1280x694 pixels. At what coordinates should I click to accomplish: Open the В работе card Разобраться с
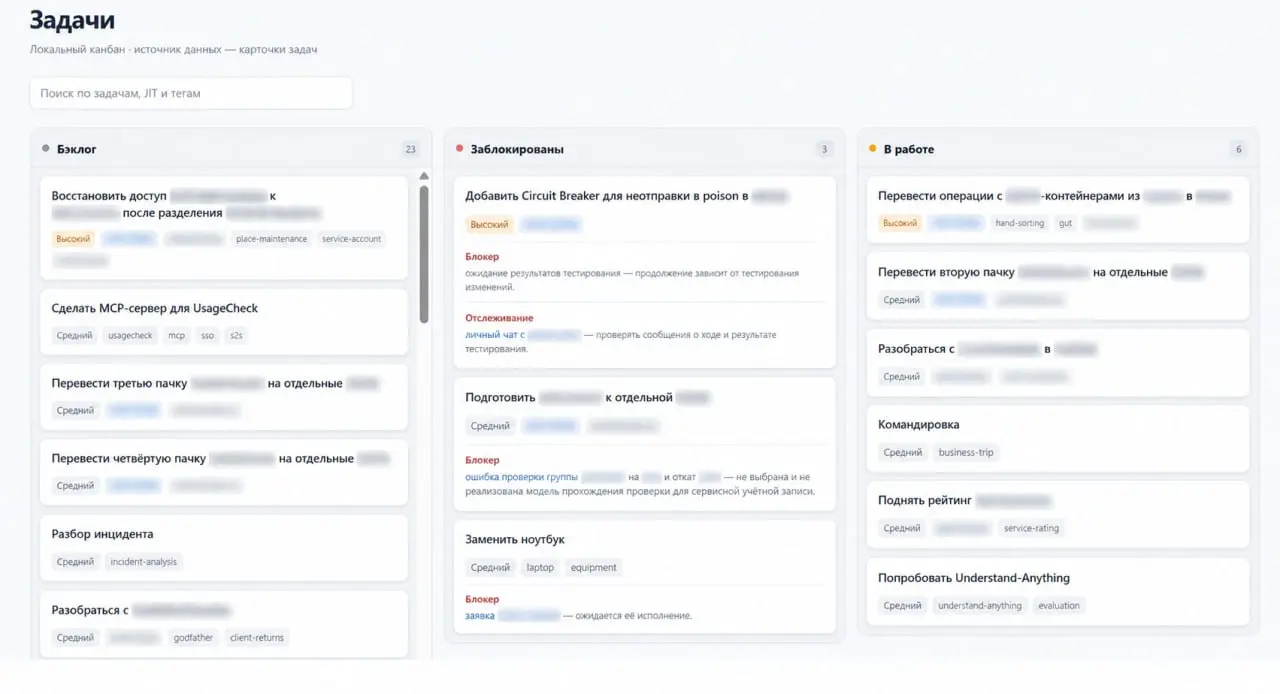click(1058, 362)
